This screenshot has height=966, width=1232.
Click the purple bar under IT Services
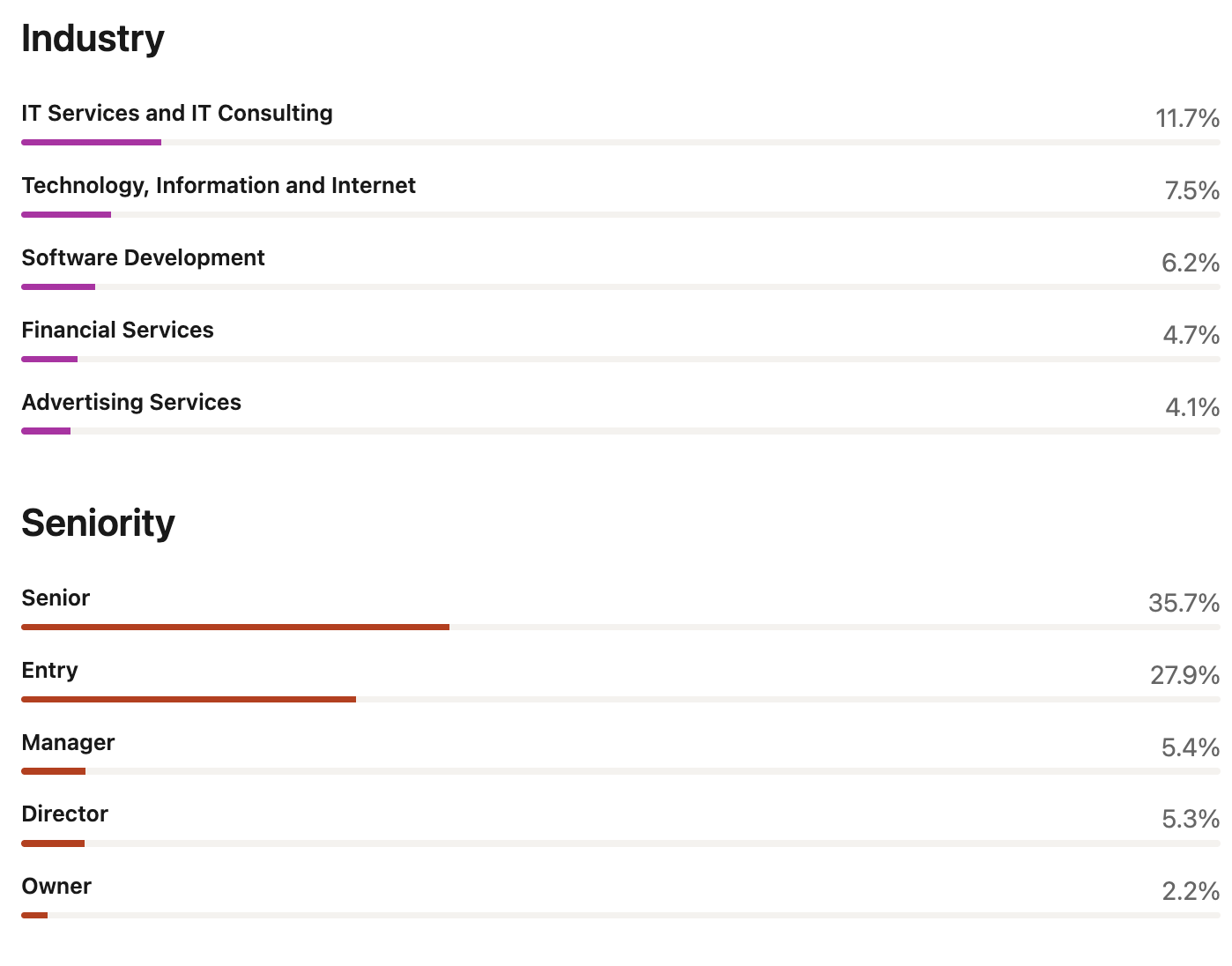[92, 142]
